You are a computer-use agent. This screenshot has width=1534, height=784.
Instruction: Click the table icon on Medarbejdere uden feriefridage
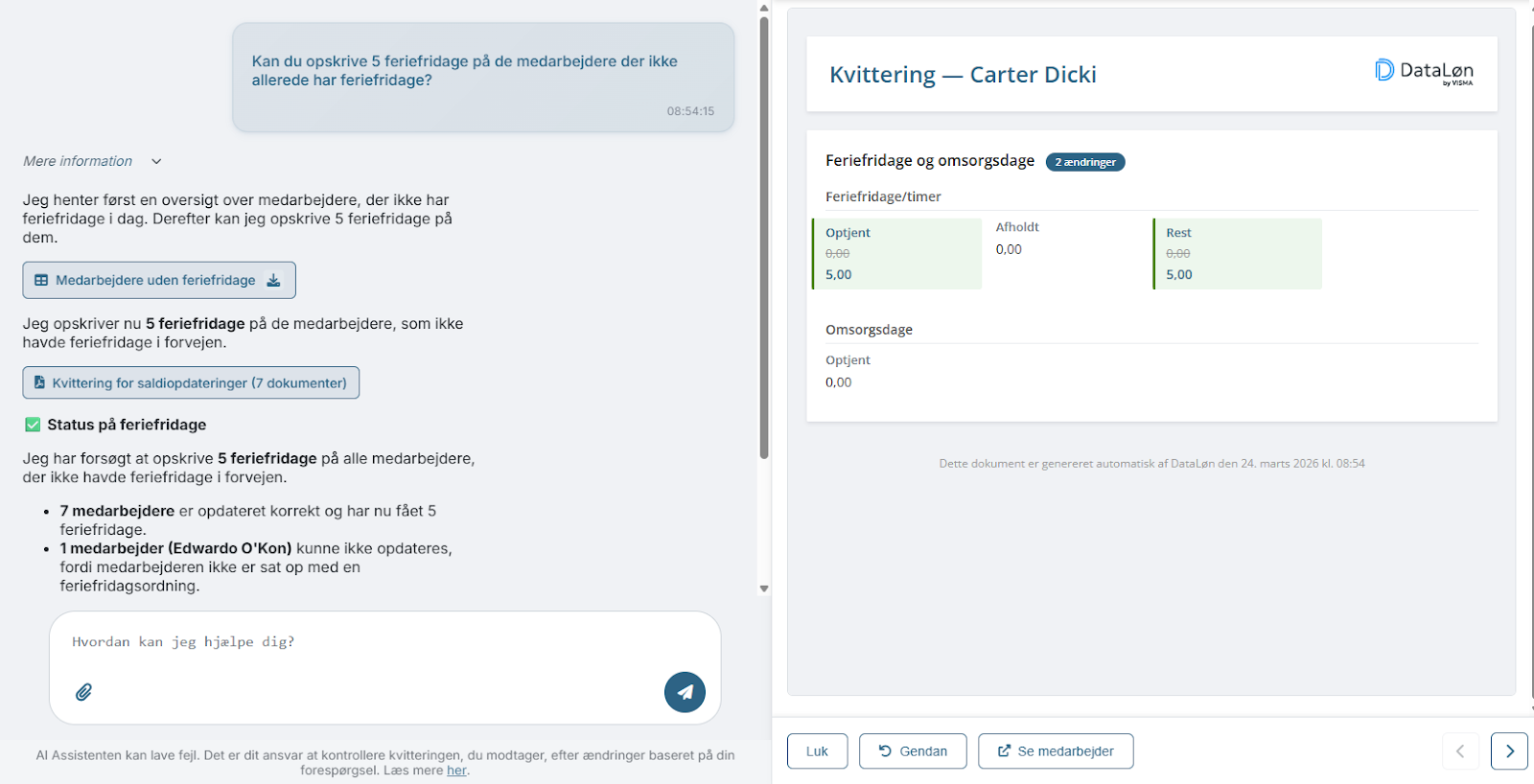(x=41, y=280)
